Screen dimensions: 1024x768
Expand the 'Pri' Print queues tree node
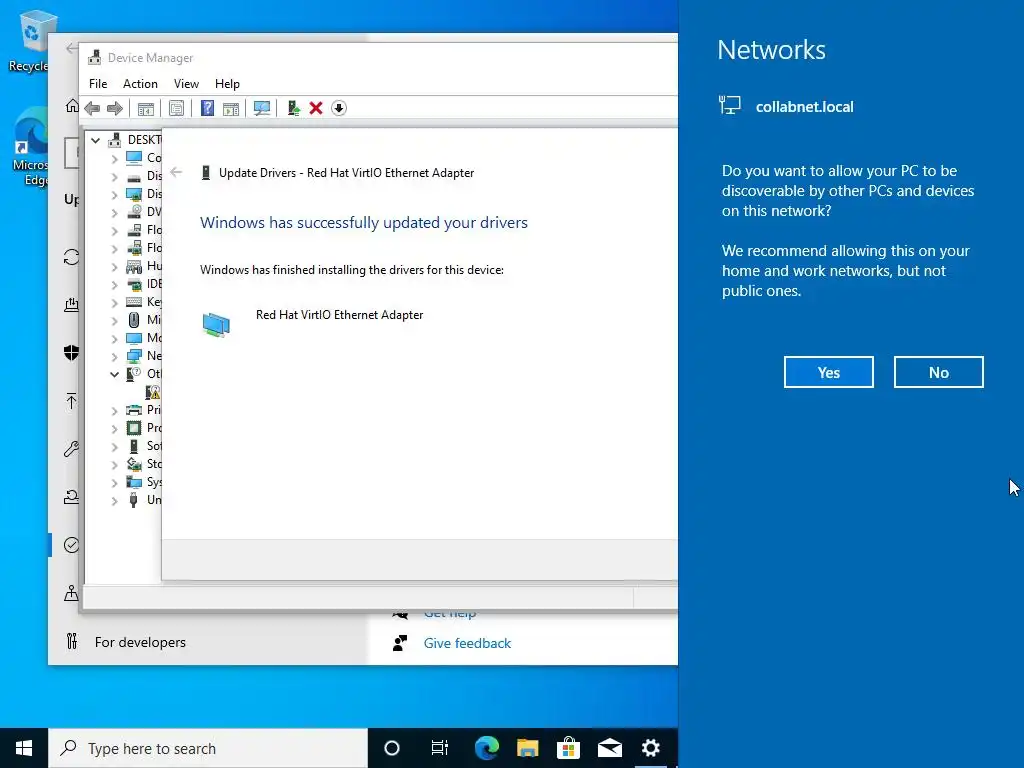[114, 410]
